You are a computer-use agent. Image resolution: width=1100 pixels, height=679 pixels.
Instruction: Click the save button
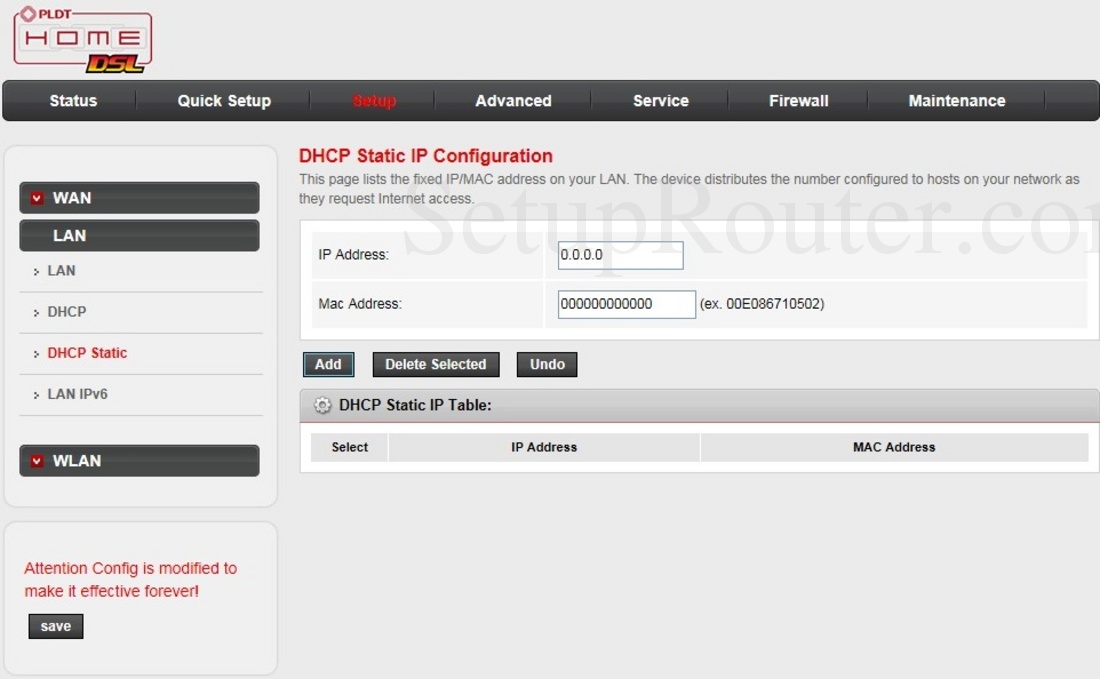point(55,626)
